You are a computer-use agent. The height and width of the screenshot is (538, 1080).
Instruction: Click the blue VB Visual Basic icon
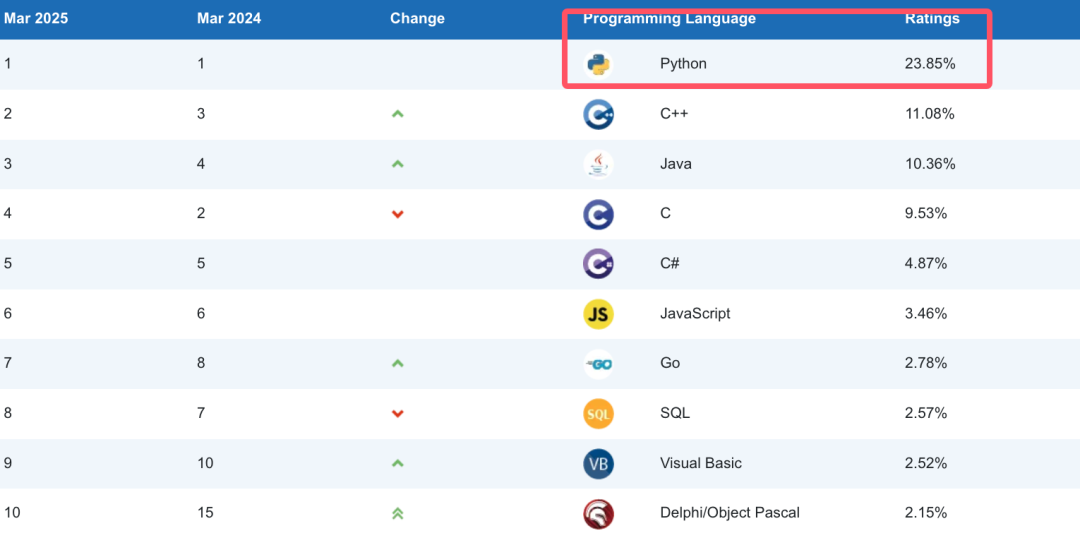tap(598, 463)
